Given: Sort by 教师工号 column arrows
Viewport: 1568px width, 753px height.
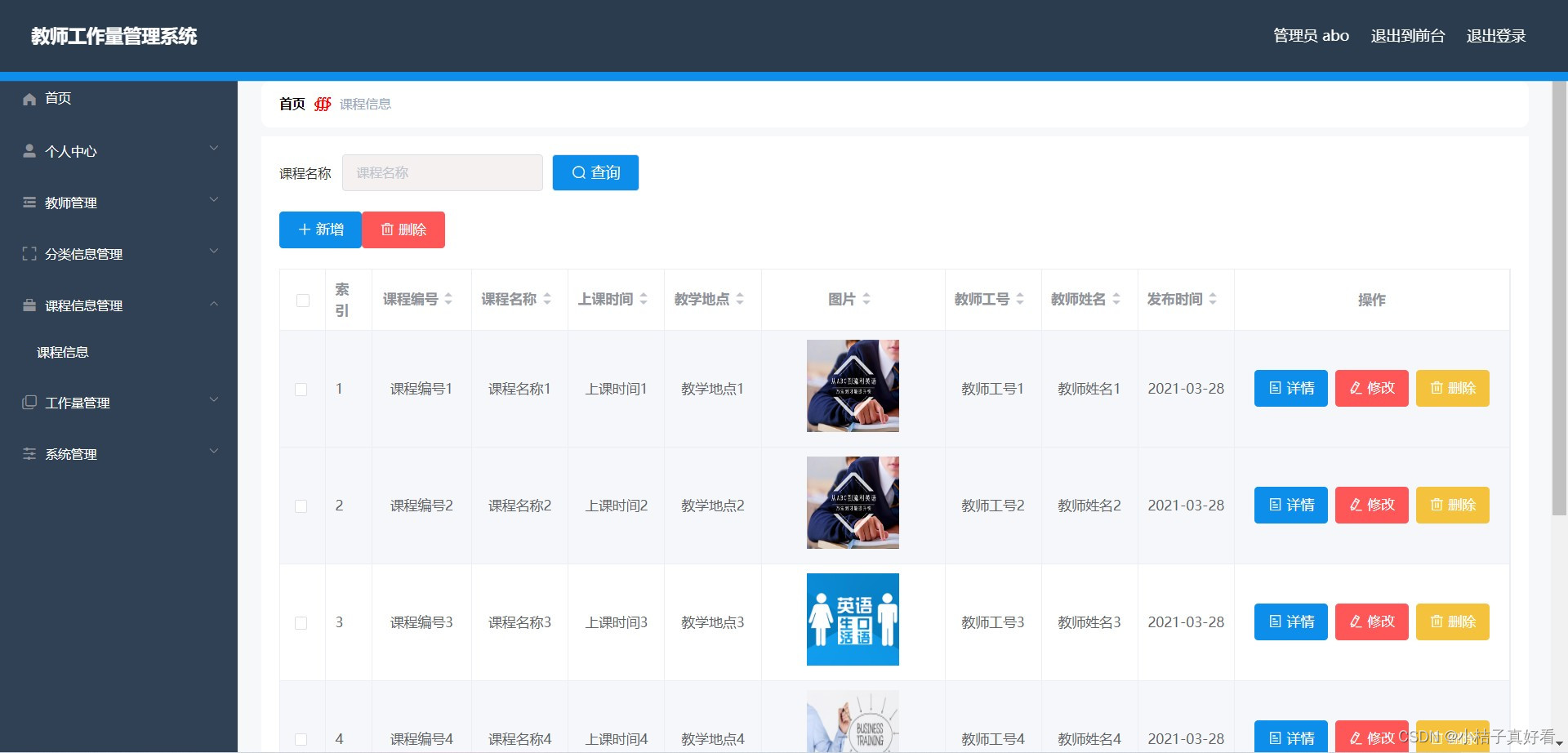Looking at the screenshot, I should click(1020, 299).
